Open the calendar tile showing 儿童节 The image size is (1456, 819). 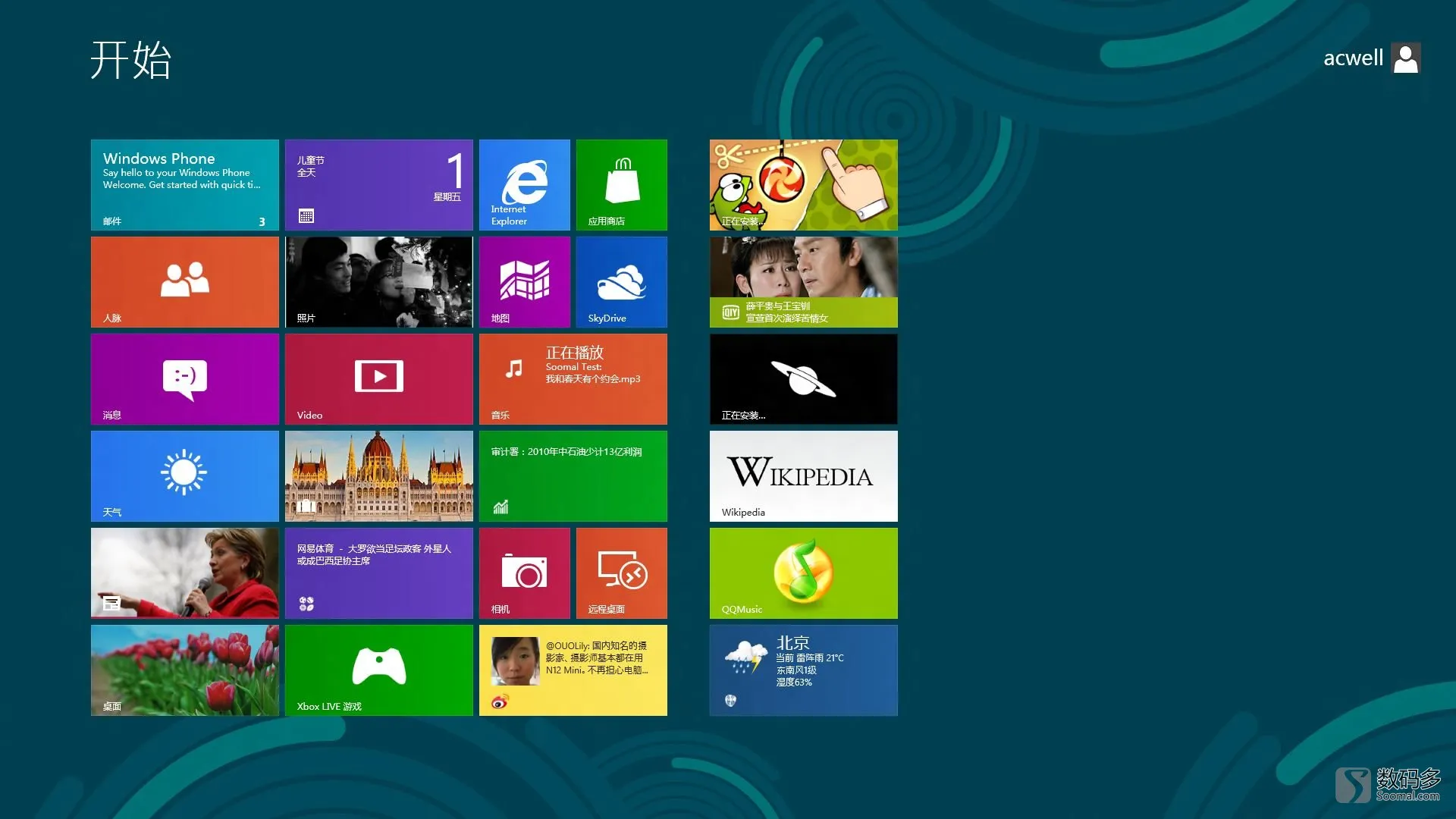(x=379, y=185)
